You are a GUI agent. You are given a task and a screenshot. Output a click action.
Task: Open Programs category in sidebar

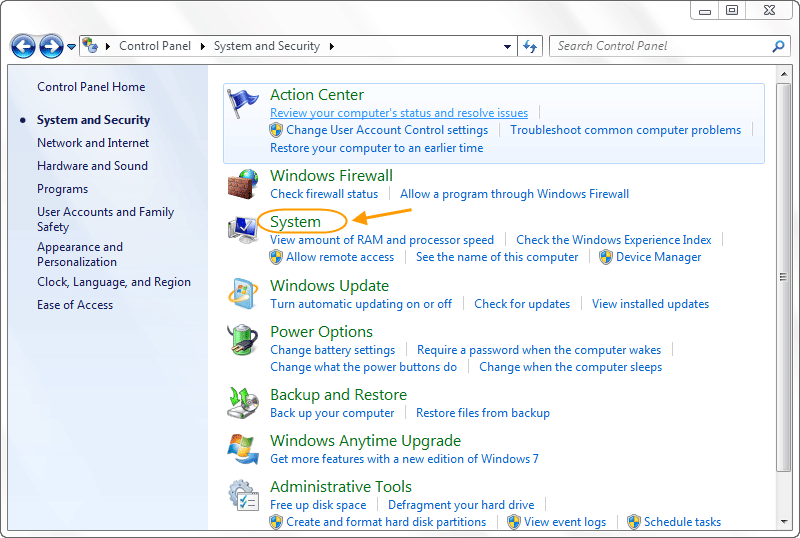point(62,189)
